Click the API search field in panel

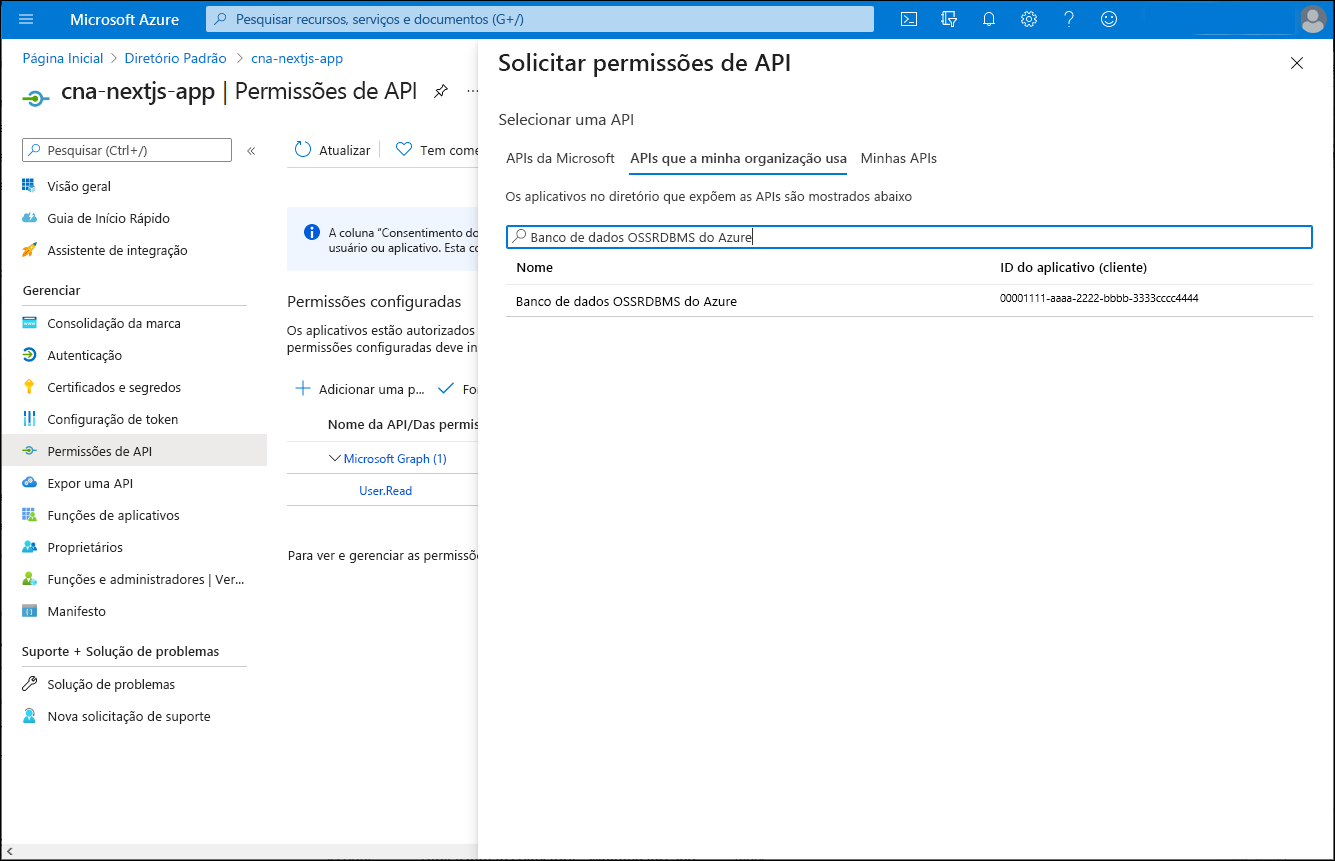pos(909,237)
